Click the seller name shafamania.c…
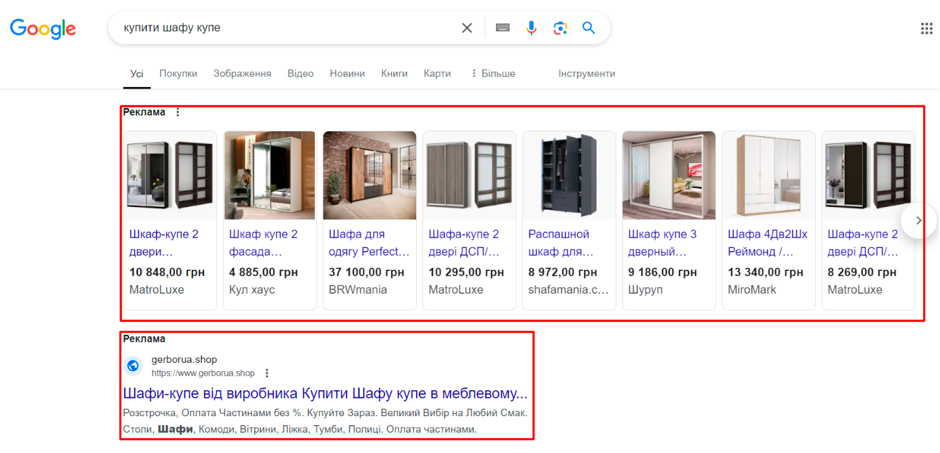 pos(568,290)
